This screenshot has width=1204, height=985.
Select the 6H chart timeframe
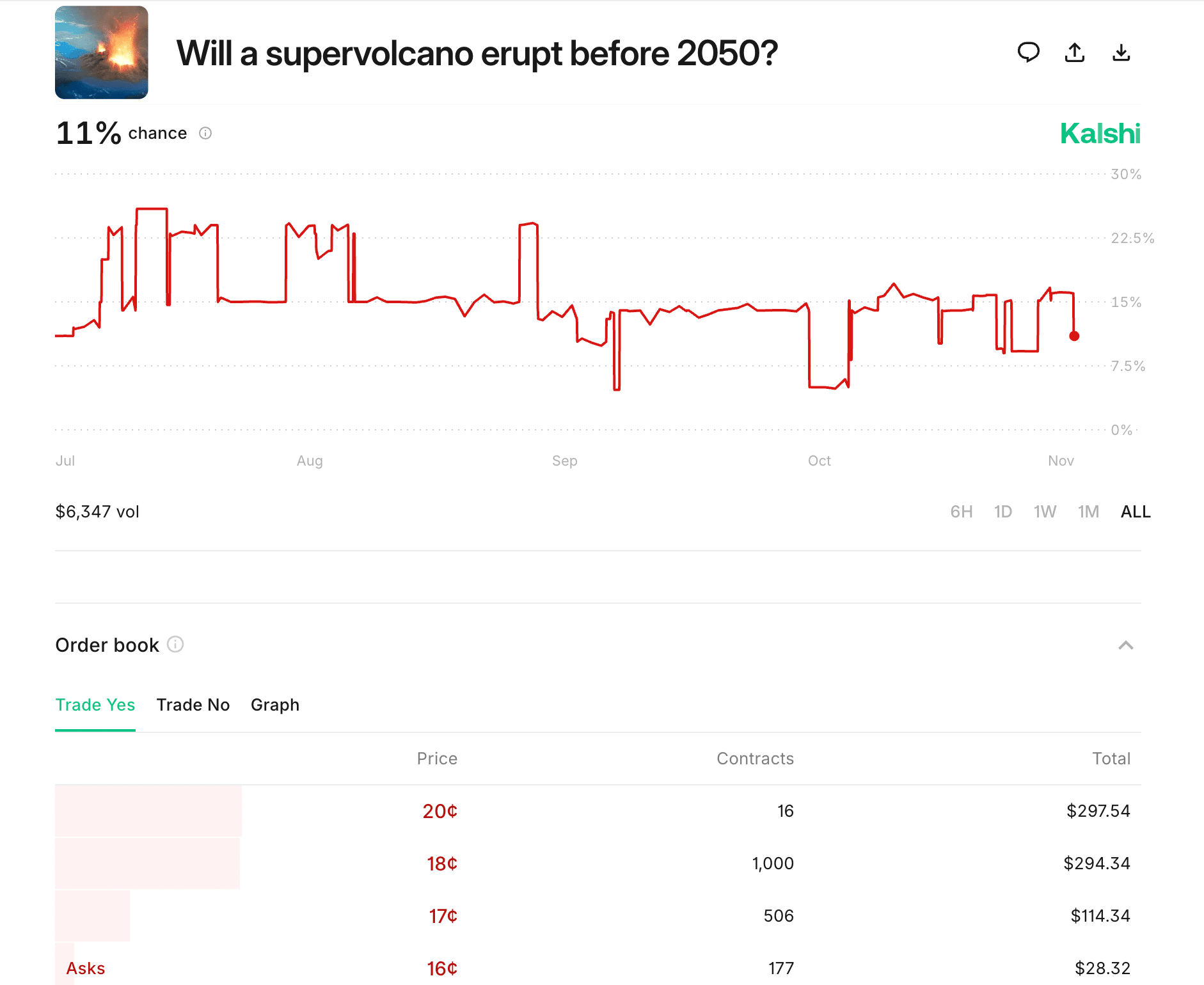click(x=962, y=512)
